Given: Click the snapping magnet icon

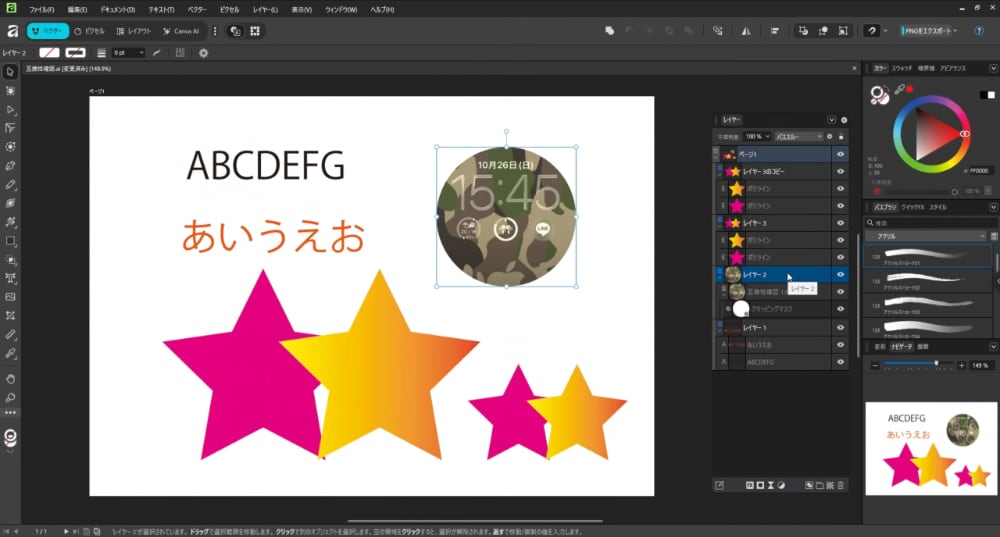Looking at the screenshot, I should click(872, 31).
